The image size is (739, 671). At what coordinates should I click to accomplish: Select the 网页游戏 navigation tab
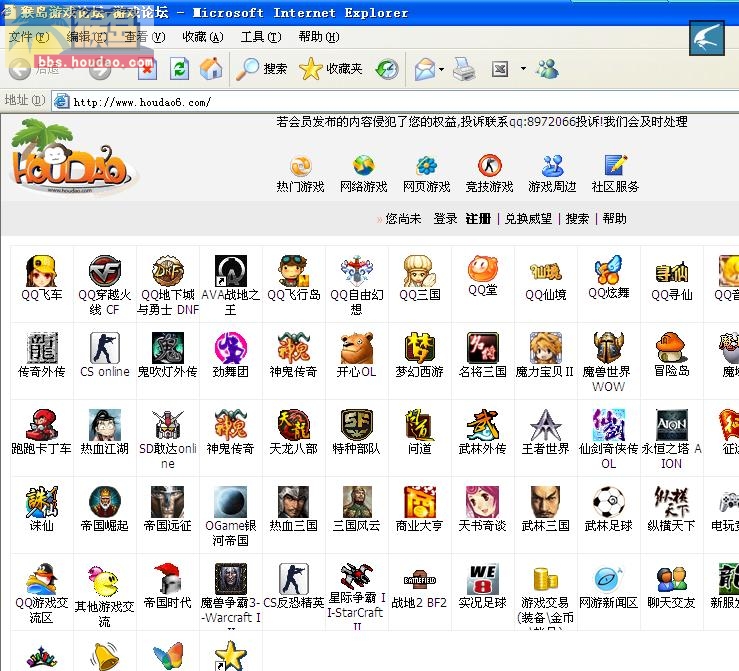427,174
